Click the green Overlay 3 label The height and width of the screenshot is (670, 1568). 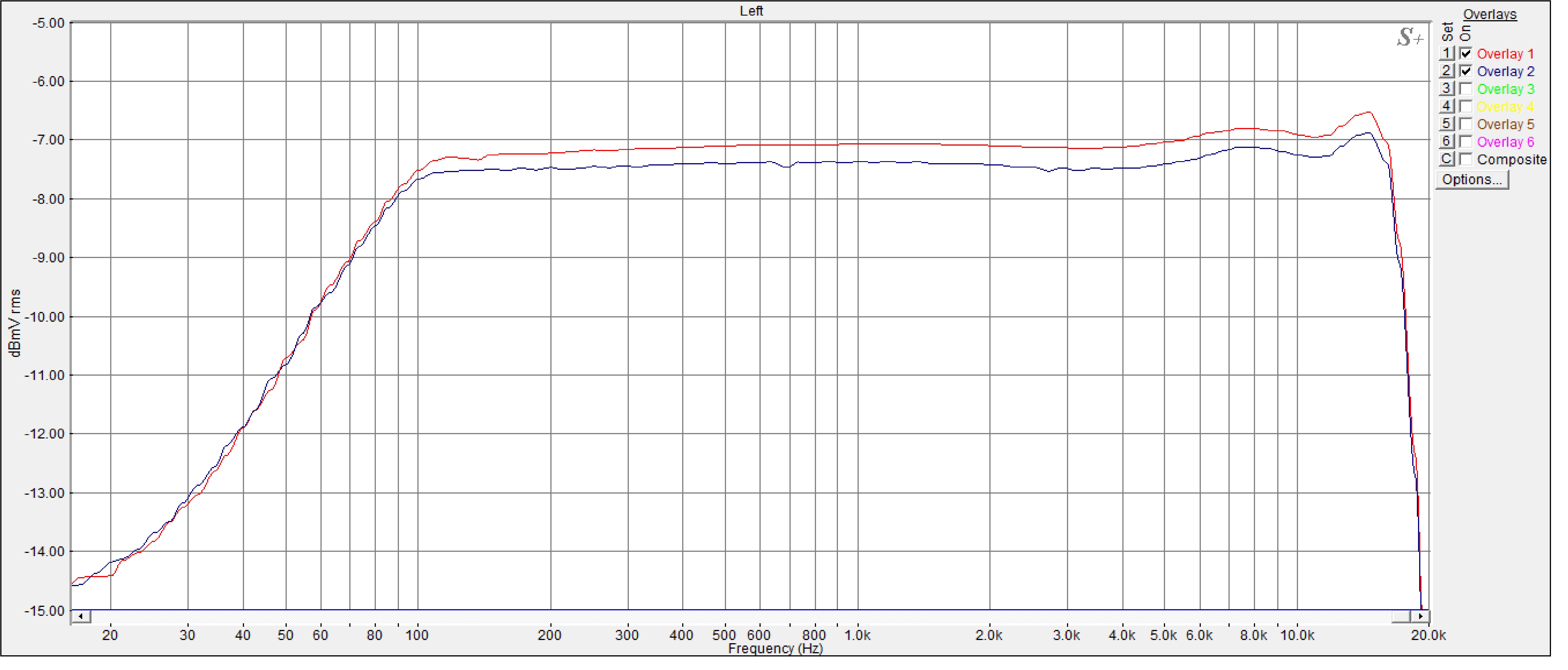click(1505, 89)
